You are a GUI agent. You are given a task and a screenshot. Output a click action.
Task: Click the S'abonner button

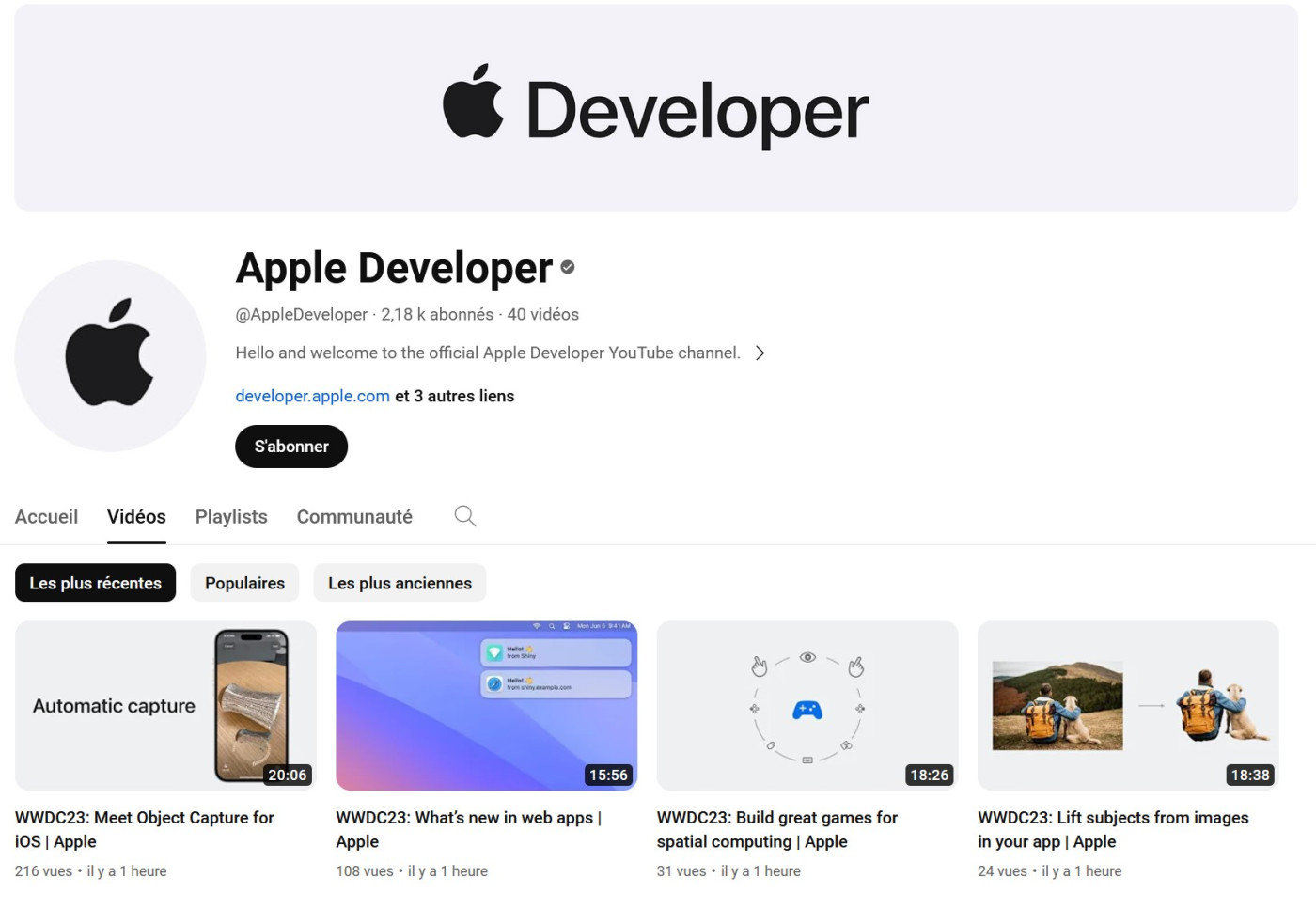[291, 447]
